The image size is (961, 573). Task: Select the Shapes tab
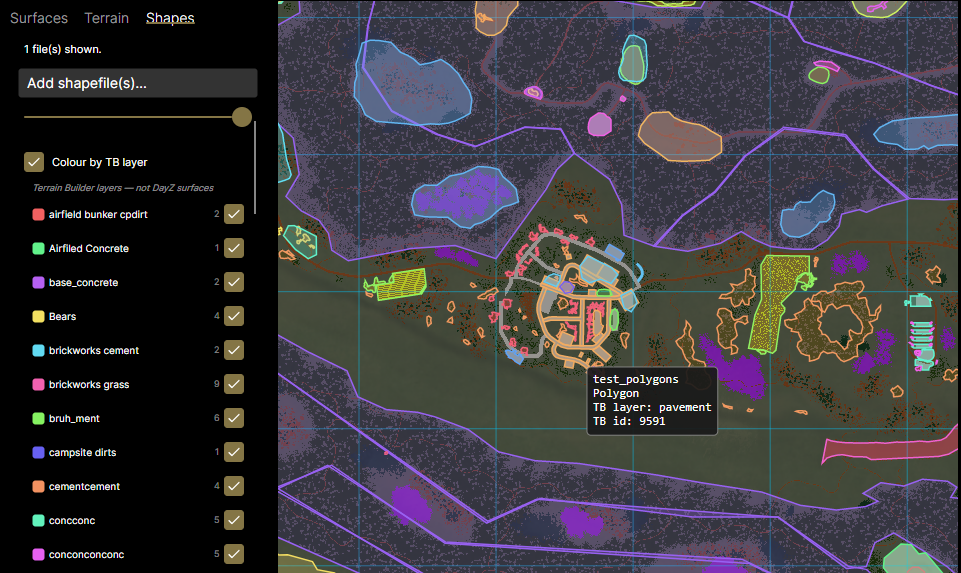pos(170,18)
